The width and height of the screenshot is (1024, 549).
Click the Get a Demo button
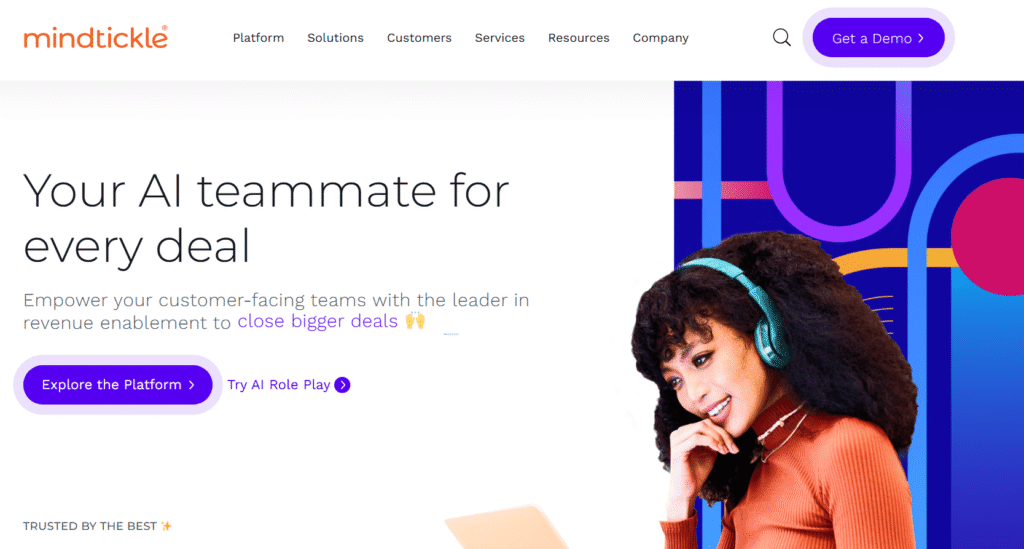pos(878,38)
